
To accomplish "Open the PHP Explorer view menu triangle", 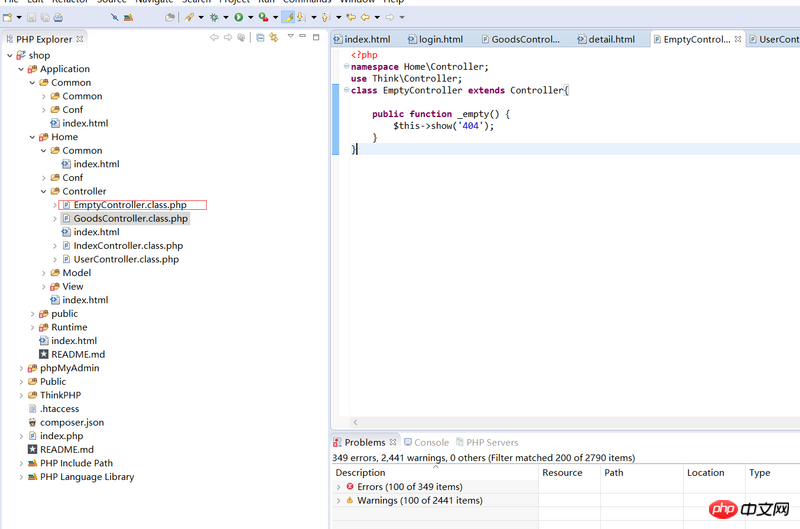I will pos(290,38).
